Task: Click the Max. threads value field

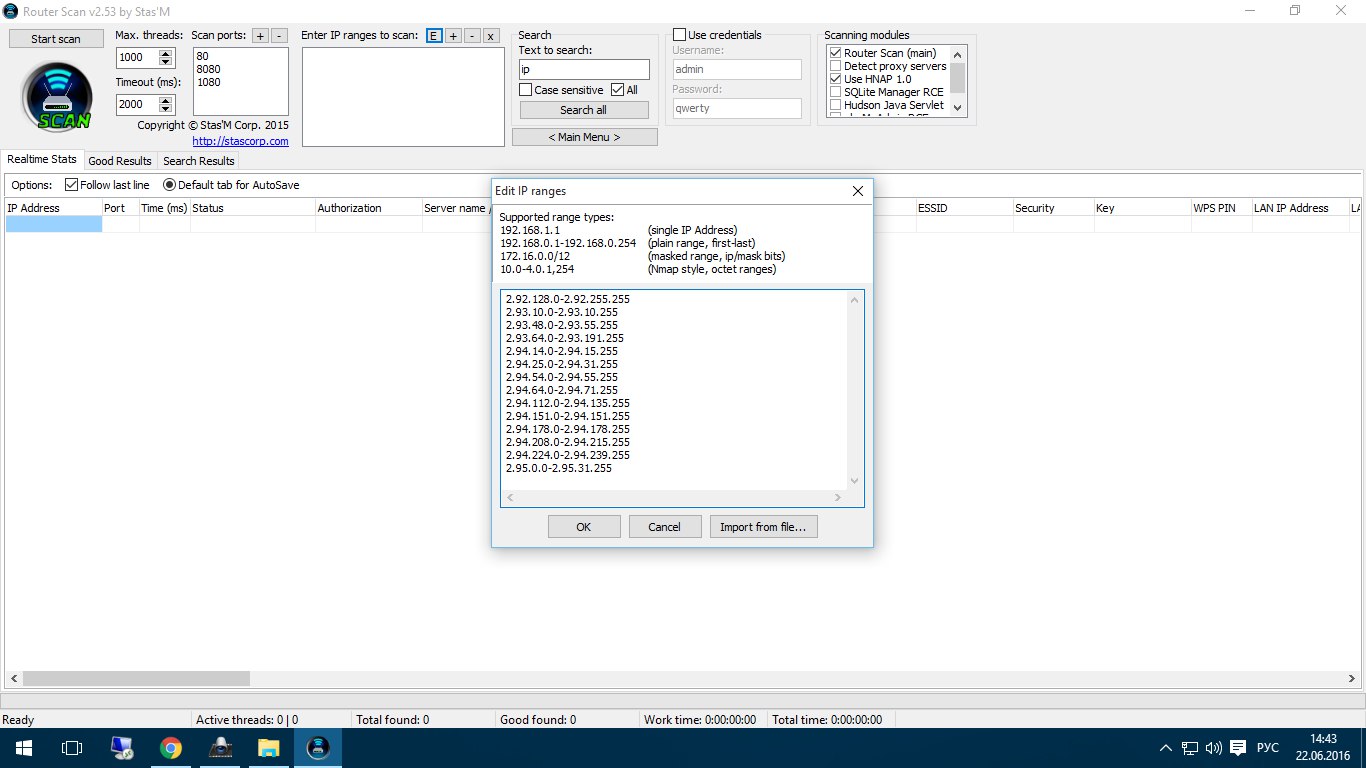Action: pyautogui.click(x=137, y=58)
